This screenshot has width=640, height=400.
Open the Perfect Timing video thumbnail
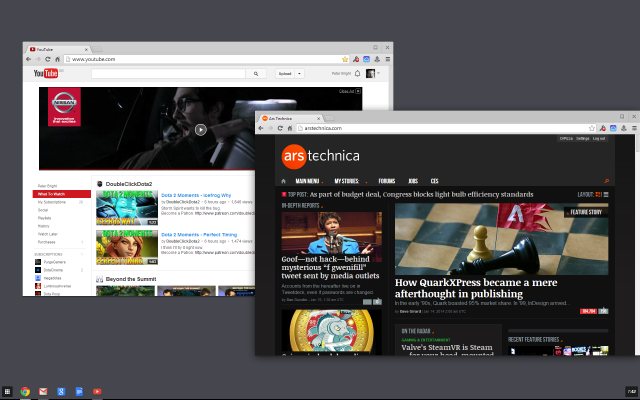[x=127, y=247]
